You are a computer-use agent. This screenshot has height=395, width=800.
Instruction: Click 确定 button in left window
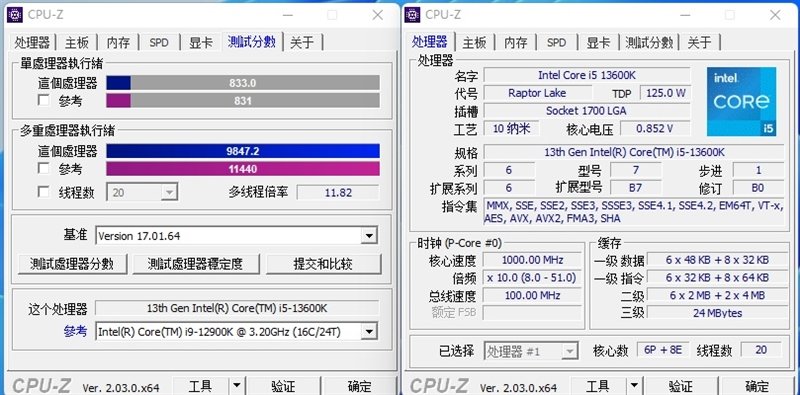pos(359,386)
